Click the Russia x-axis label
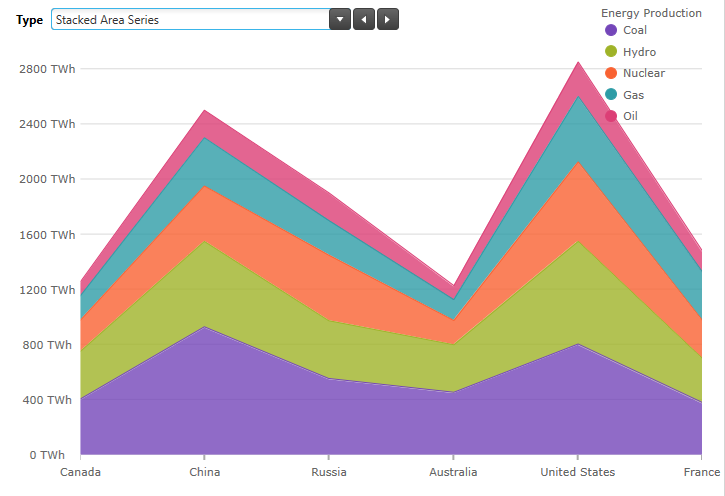 coord(329,472)
